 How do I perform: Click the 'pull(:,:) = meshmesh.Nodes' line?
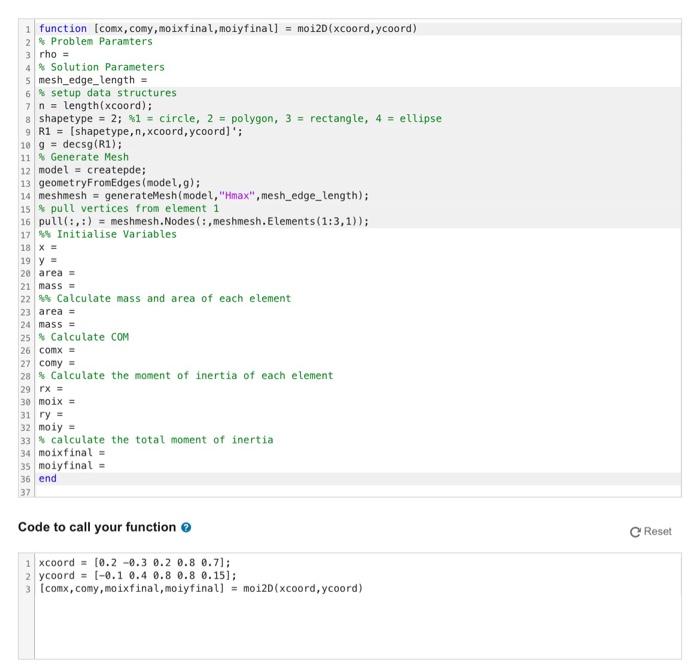204,221
